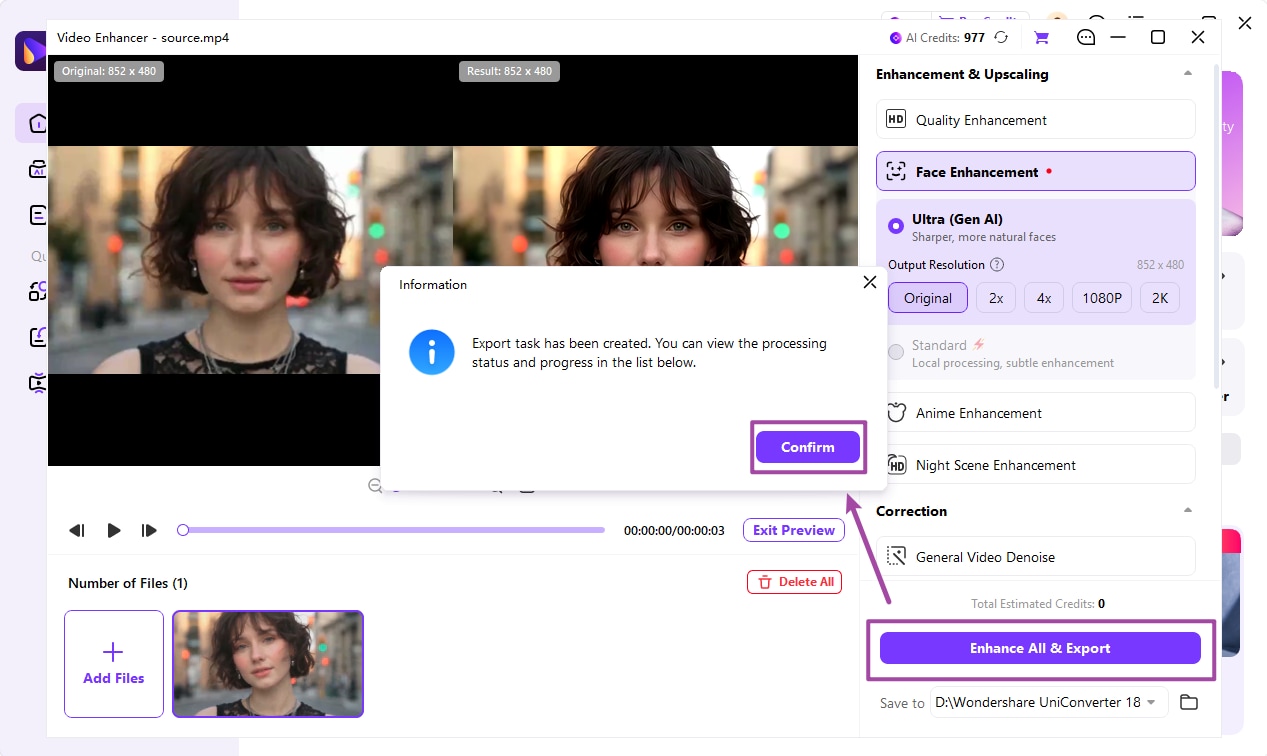Click the 00:00:00/00:00:03 time readout
Viewport: 1267px width, 756px height.
pos(674,531)
